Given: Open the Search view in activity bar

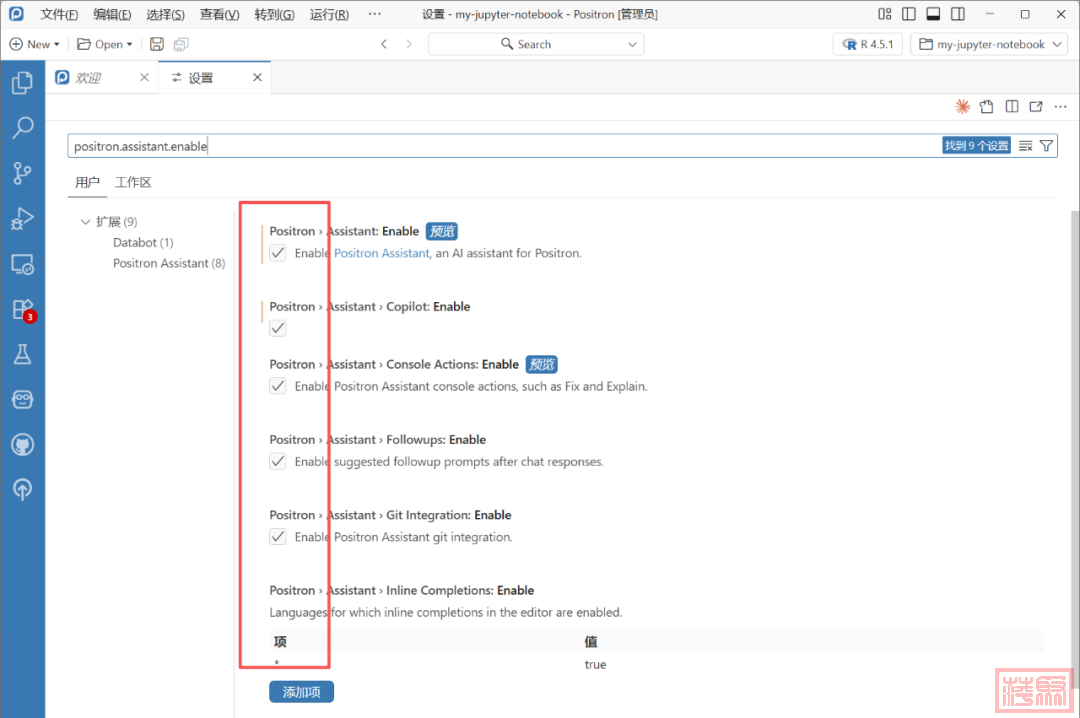Looking at the screenshot, I should (22, 128).
